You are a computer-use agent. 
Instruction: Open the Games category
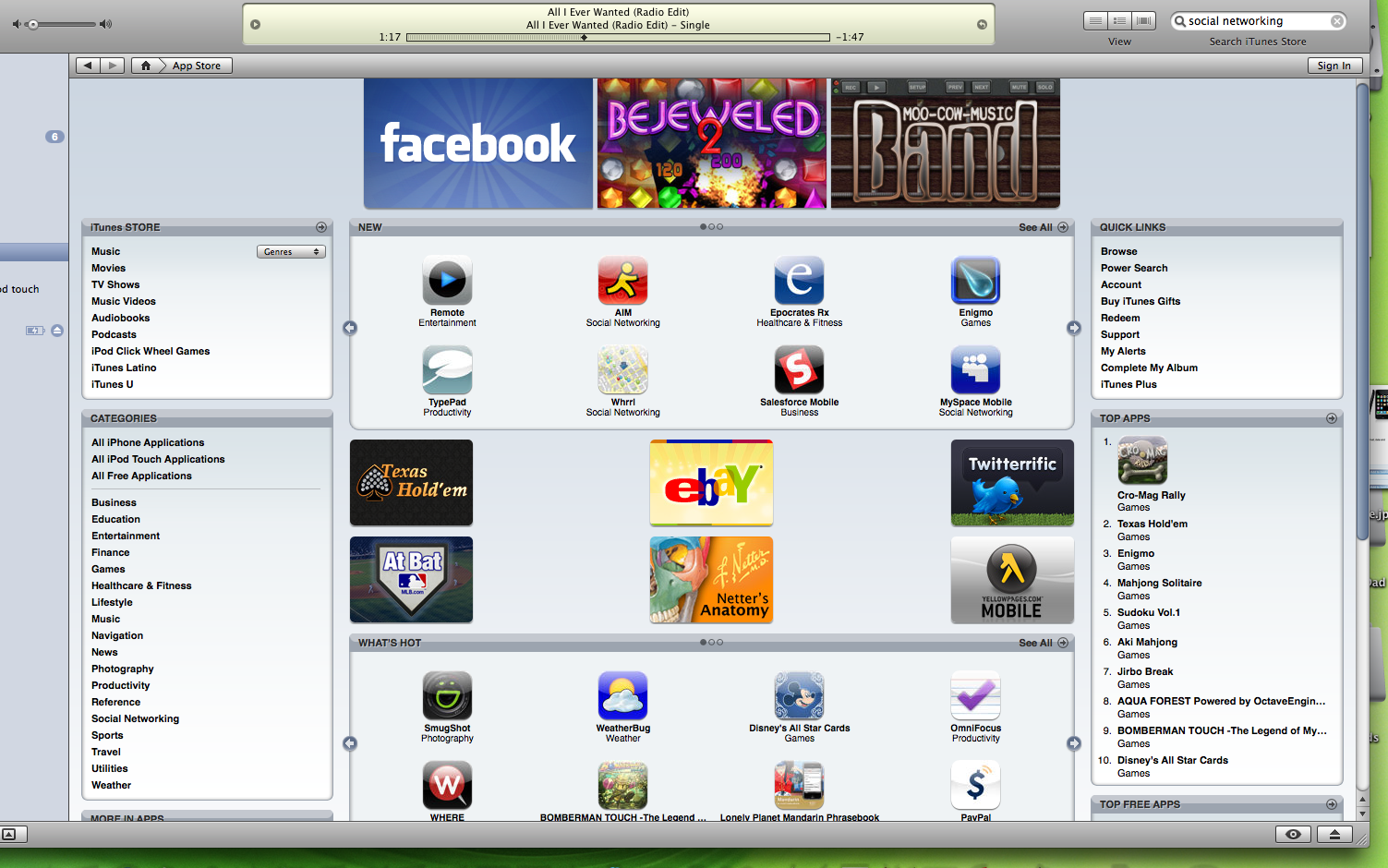(x=108, y=569)
